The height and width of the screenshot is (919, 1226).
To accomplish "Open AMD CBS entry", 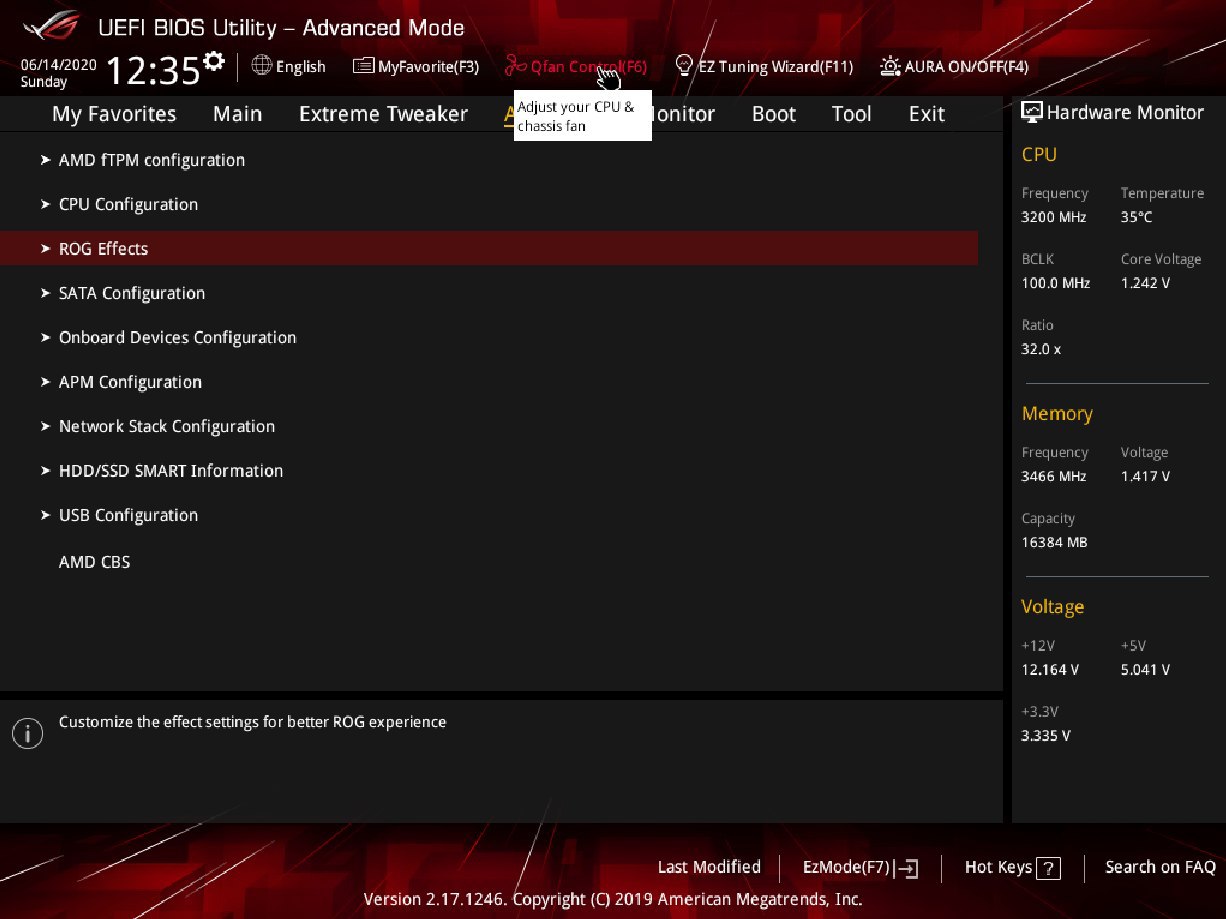I will coord(95,562).
